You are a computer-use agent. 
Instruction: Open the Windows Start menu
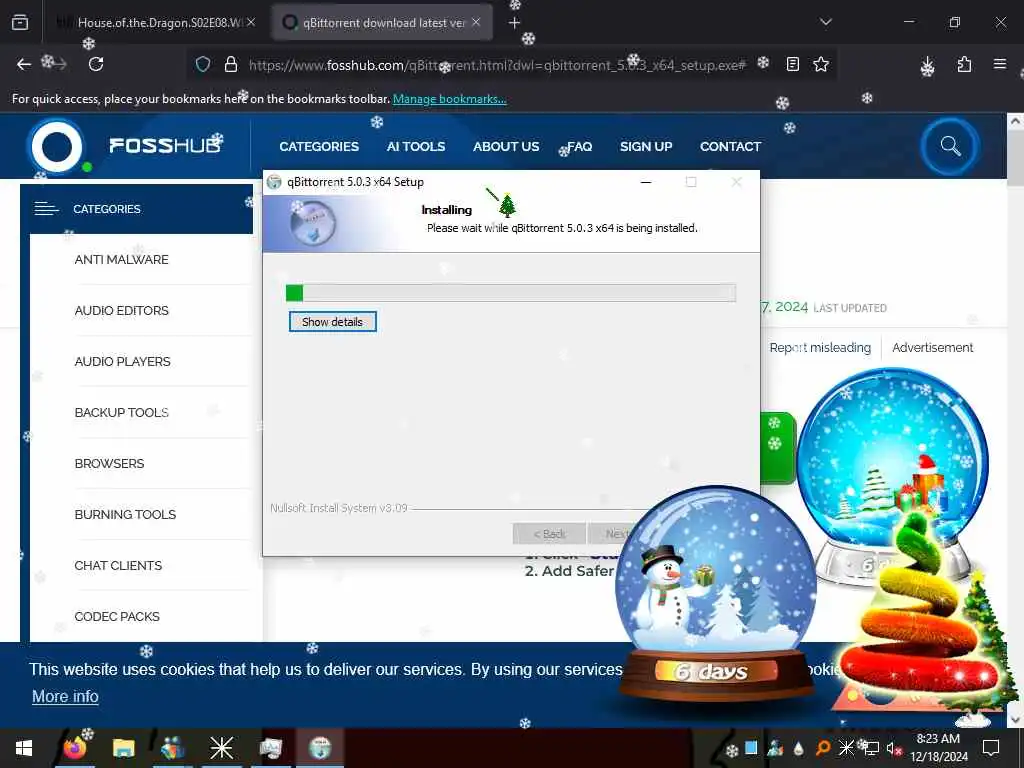point(24,748)
